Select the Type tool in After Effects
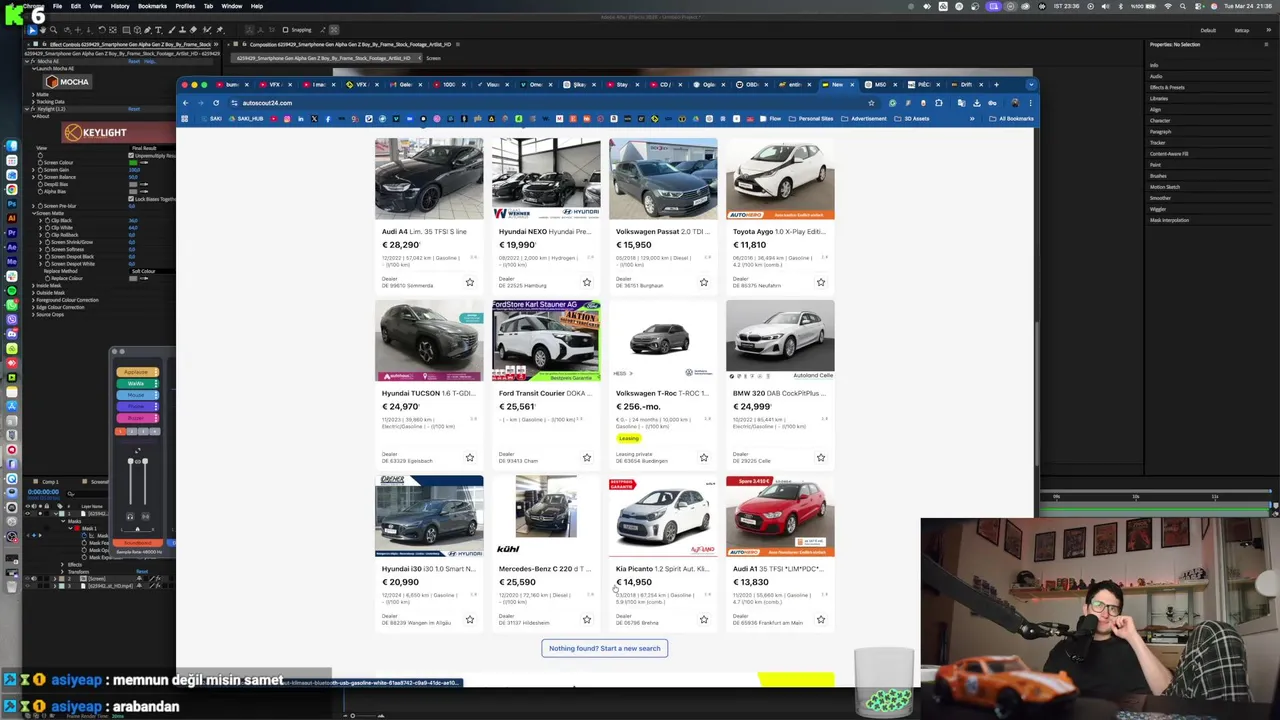1280x720 pixels. pyautogui.click(x=158, y=30)
